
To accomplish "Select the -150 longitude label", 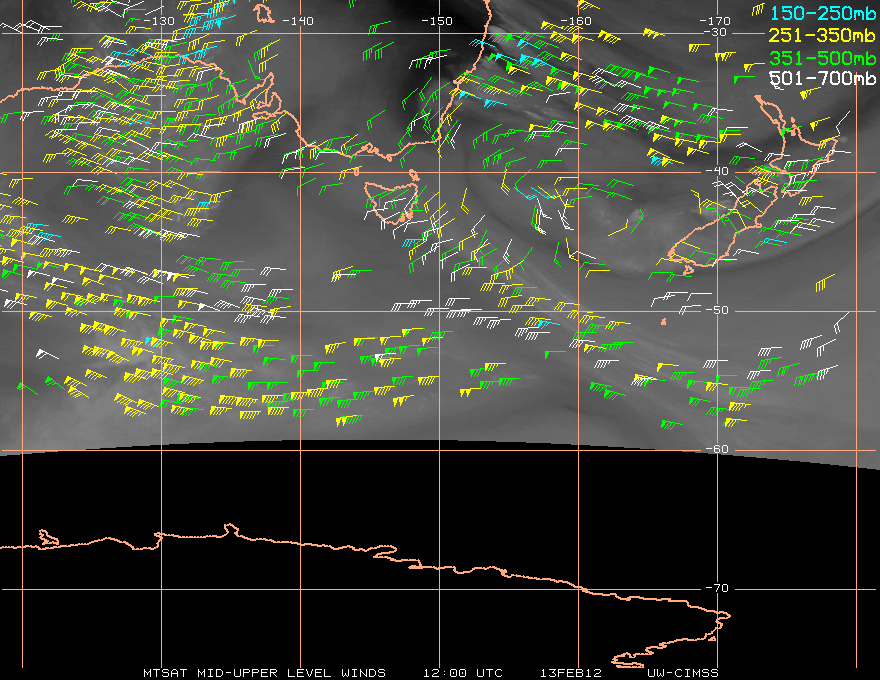I will tap(437, 21).
